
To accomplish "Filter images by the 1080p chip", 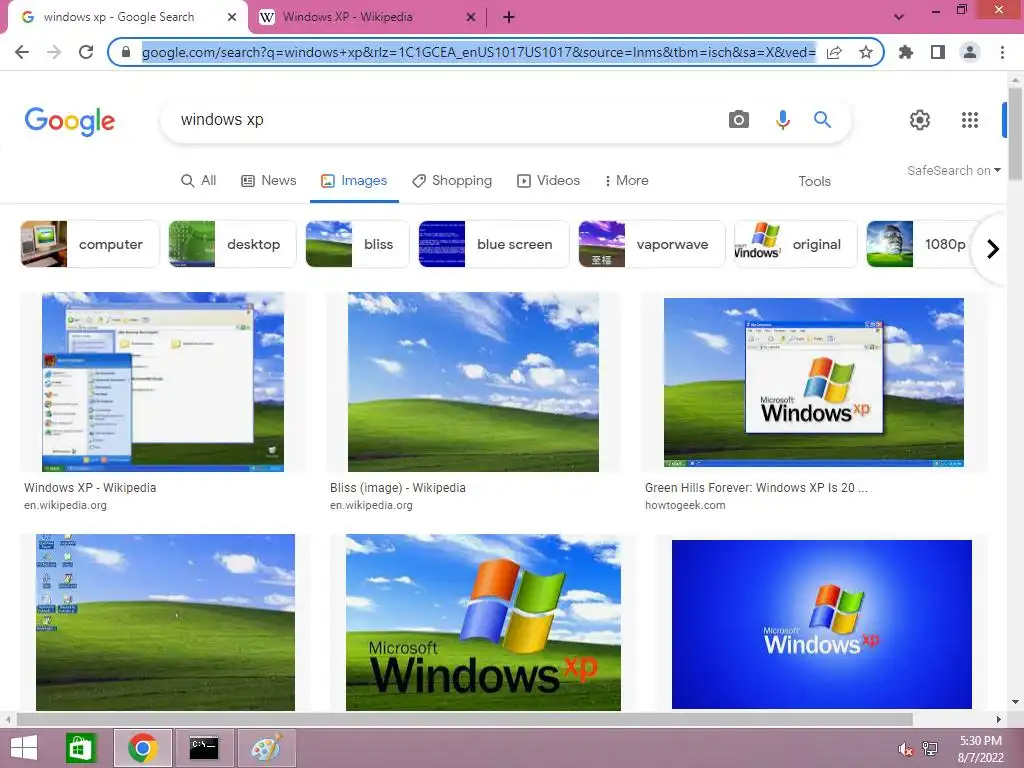I will click(921, 244).
